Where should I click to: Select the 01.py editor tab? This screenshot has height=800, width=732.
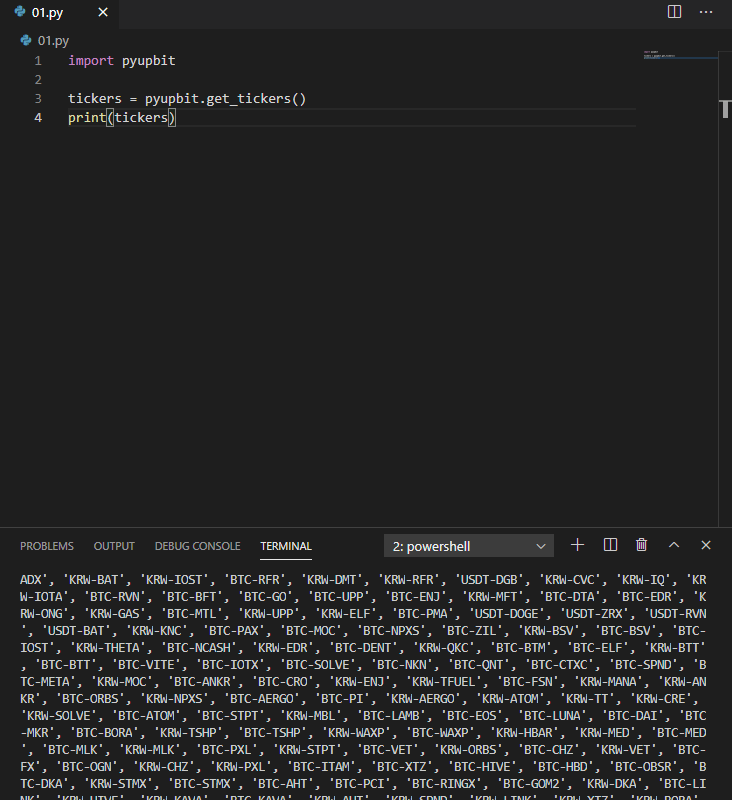tap(60, 13)
